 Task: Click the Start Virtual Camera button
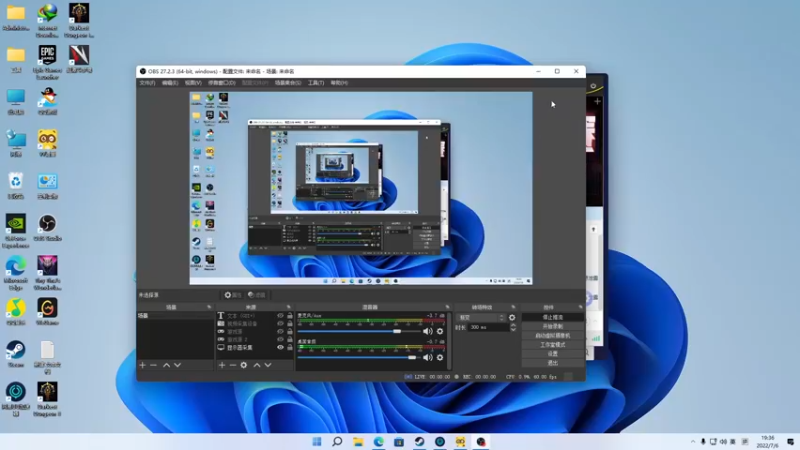[x=553, y=336]
